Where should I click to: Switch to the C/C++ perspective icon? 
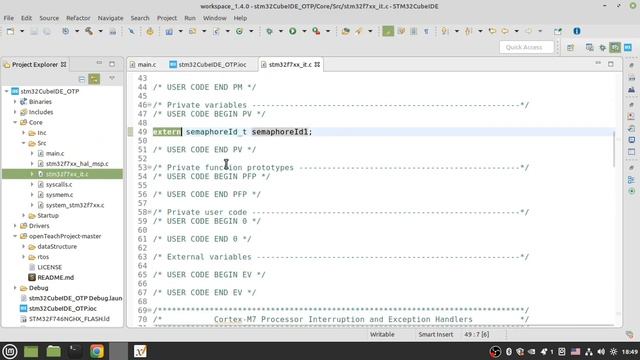pos(615,48)
